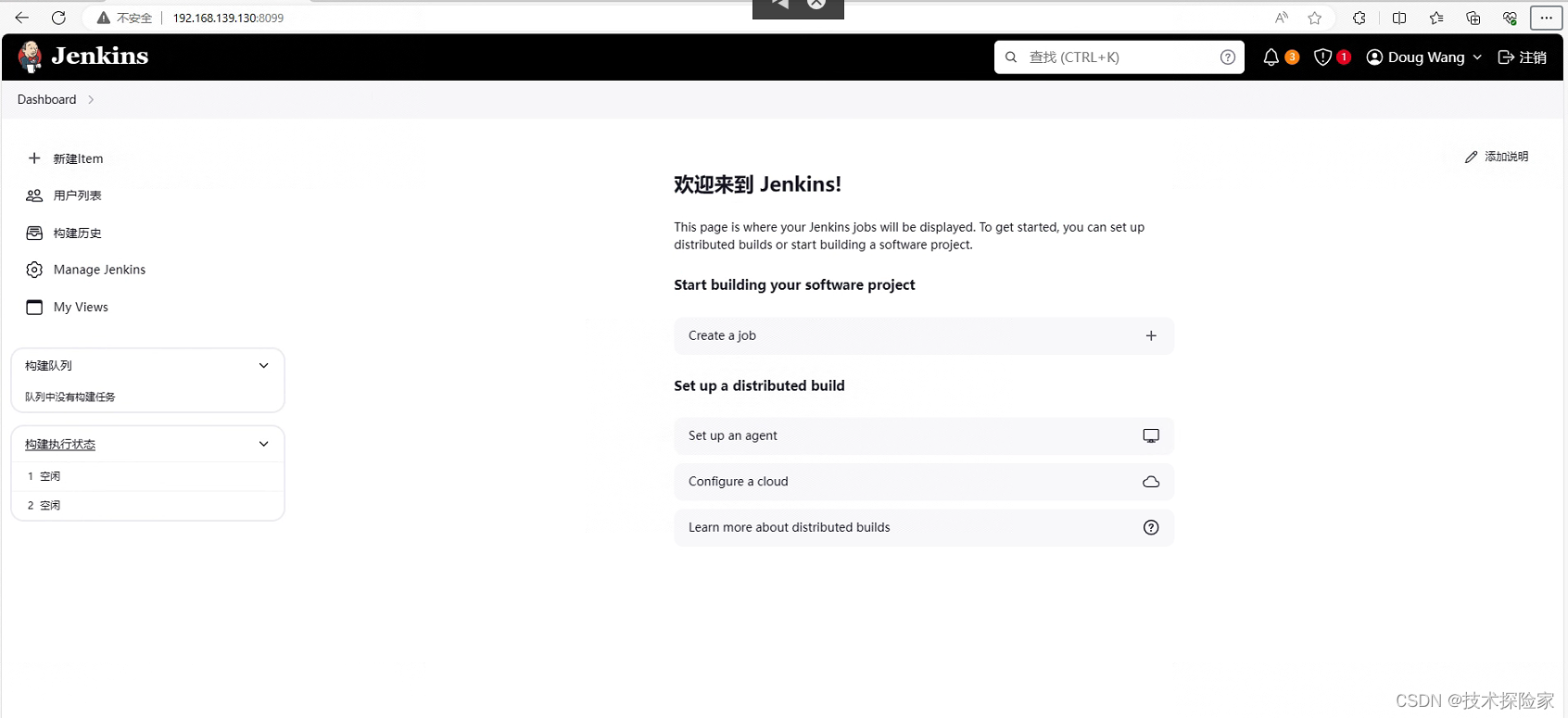This screenshot has height=718, width=1568.
Task: Open browser settings and more menu
Action: point(1546,18)
